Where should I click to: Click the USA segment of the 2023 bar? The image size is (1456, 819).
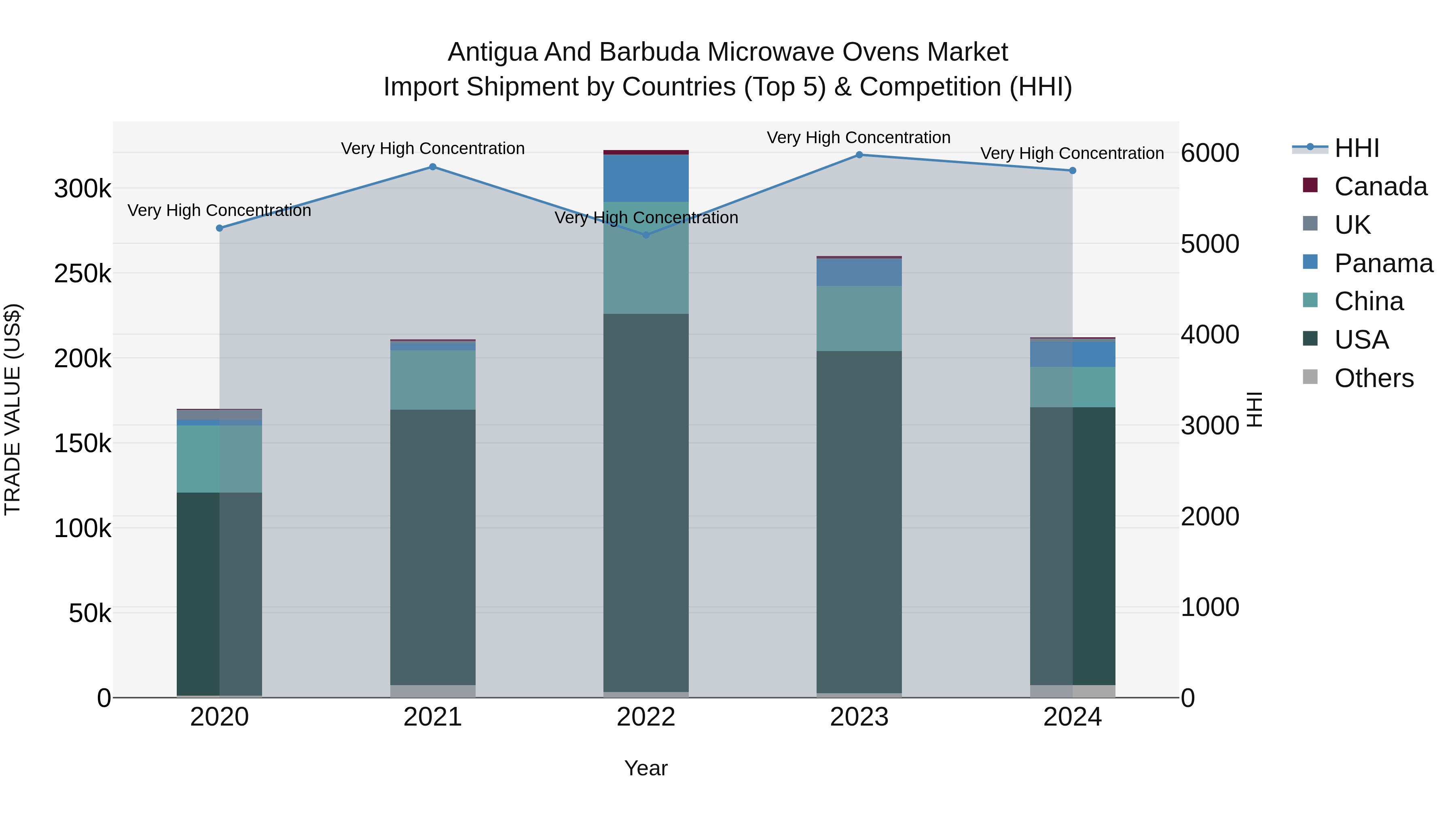[x=859, y=522]
